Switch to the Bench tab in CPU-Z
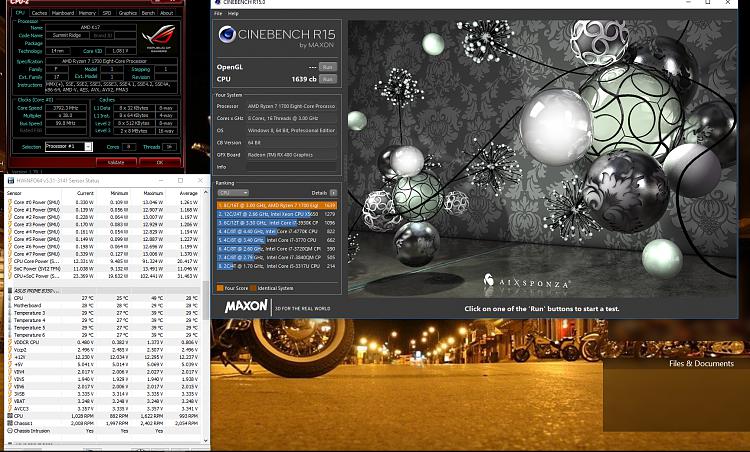 point(148,13)
